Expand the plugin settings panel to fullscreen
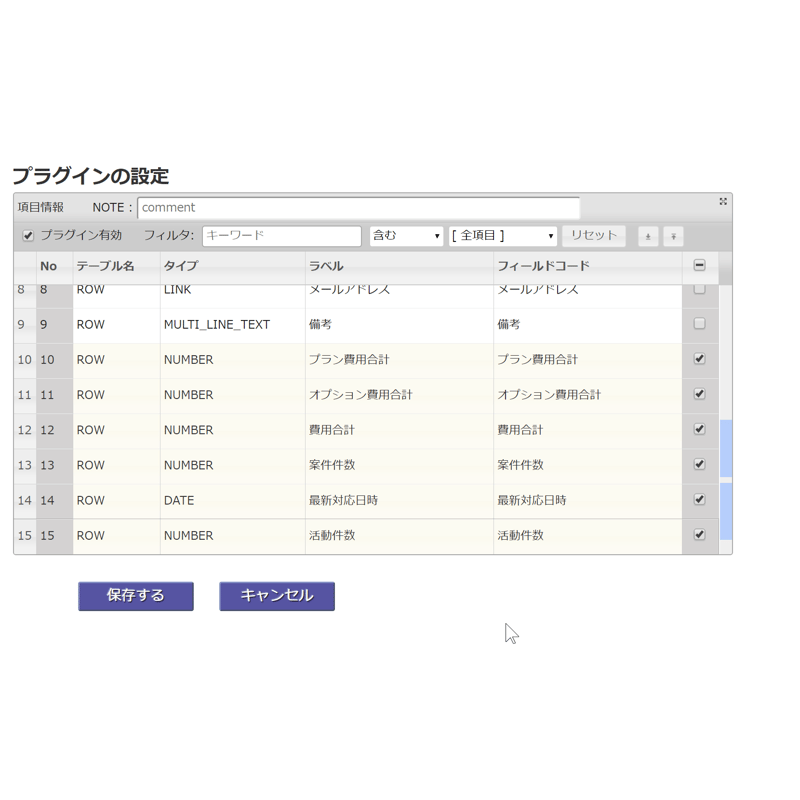This screenshot has width=800, height=800. pos(722,201)
